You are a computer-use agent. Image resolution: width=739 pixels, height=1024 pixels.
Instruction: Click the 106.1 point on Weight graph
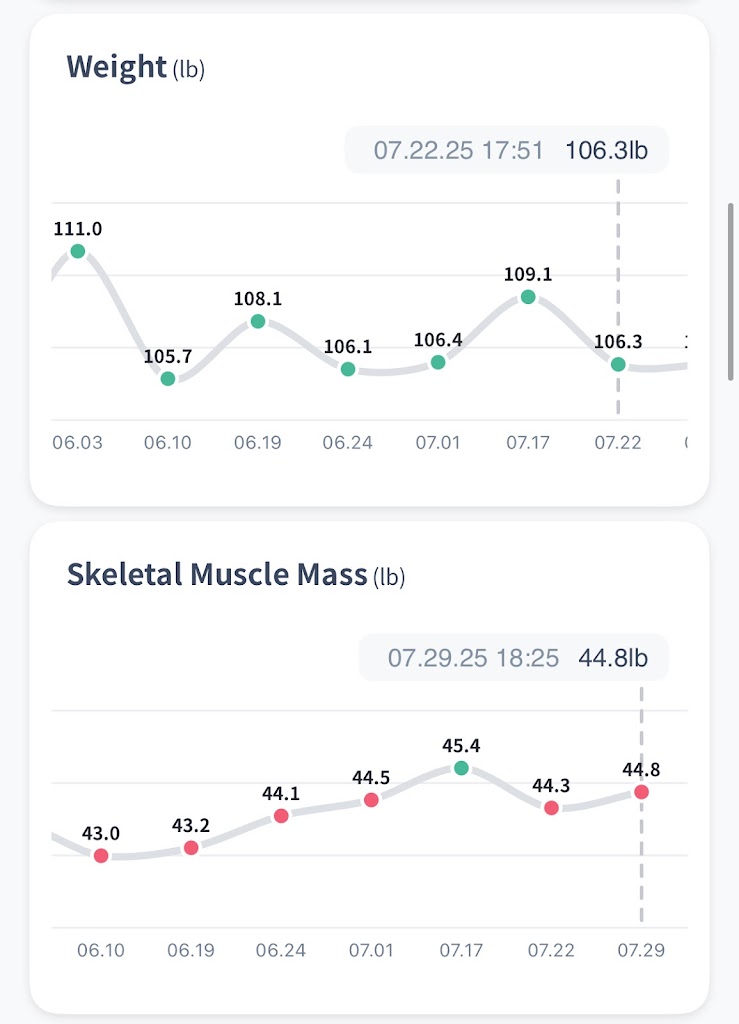[x=348, y=369]
